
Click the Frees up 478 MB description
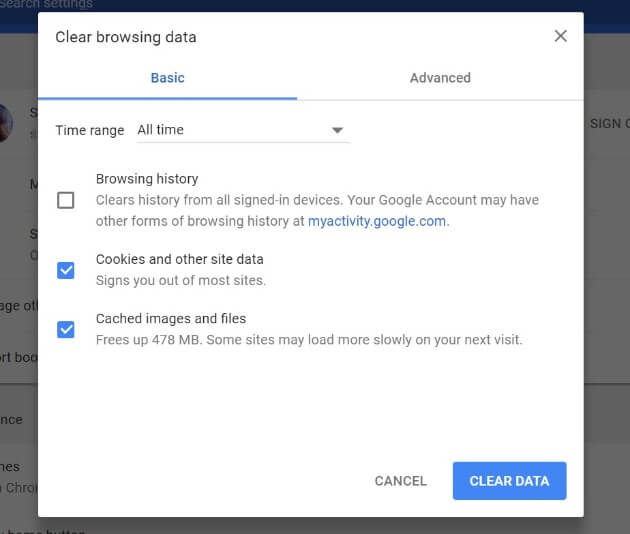point(309,340)
